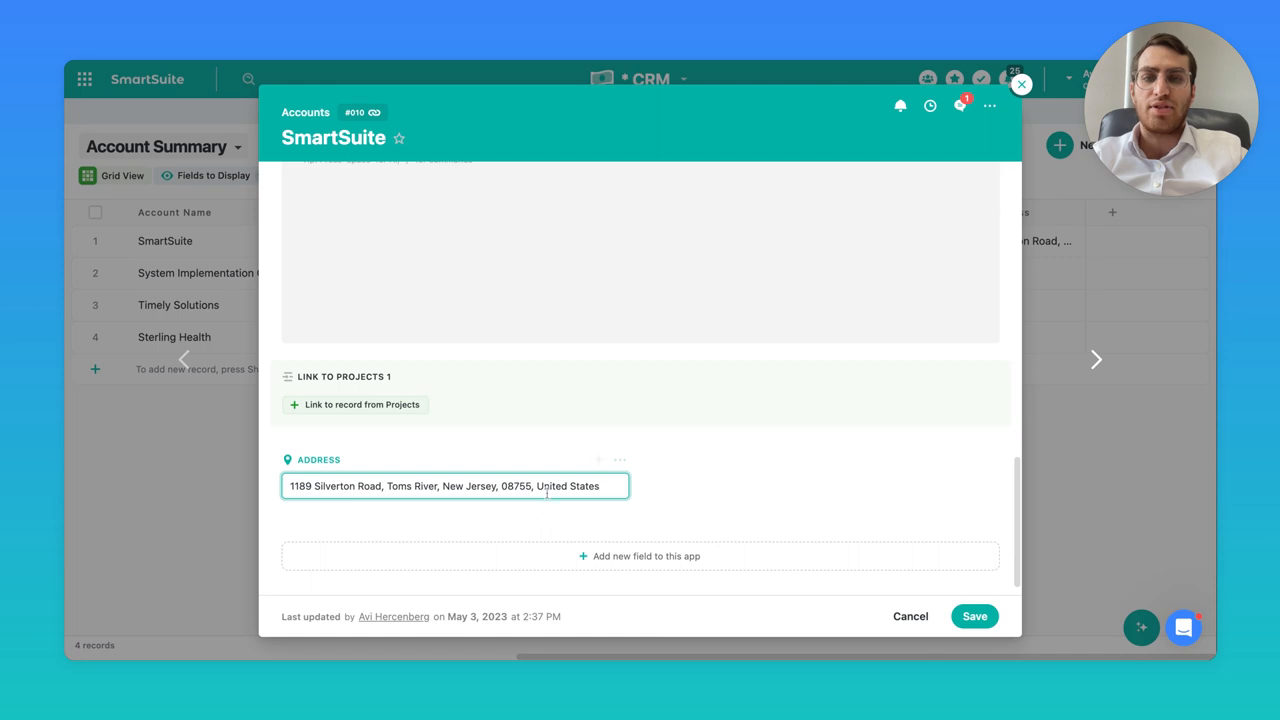Screen dimensions: 1280x720
Task: Click Add new field to this app
Action: click(640, 556)
